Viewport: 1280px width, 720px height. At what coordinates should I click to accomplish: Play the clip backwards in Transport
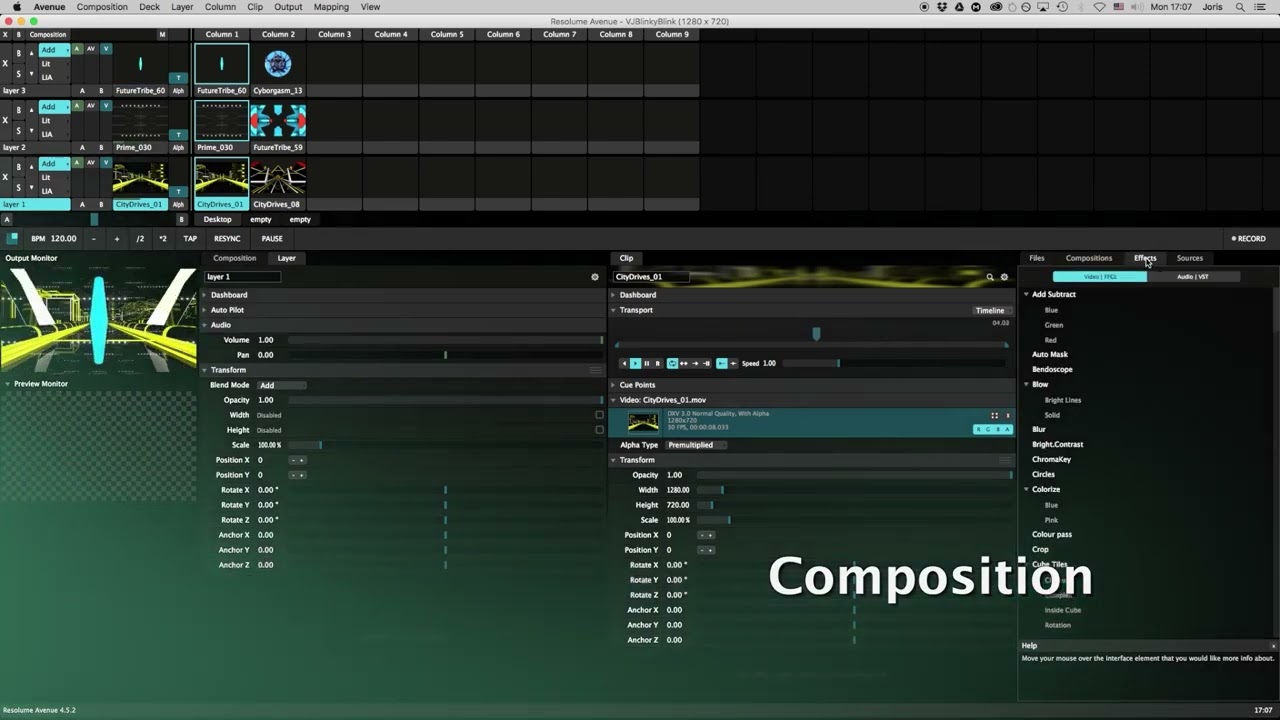(624, 363)
